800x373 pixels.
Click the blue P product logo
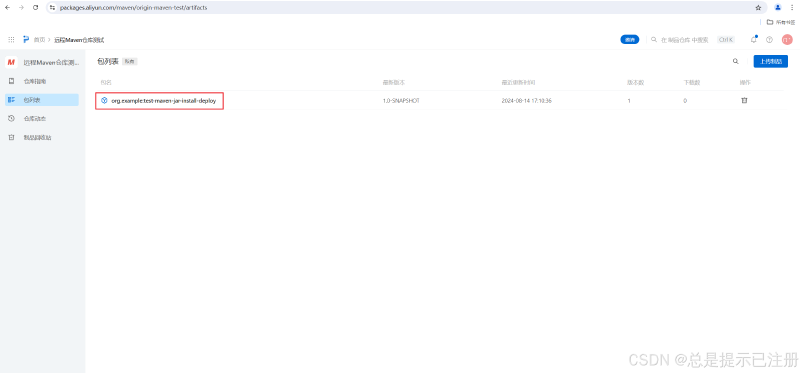26,39
